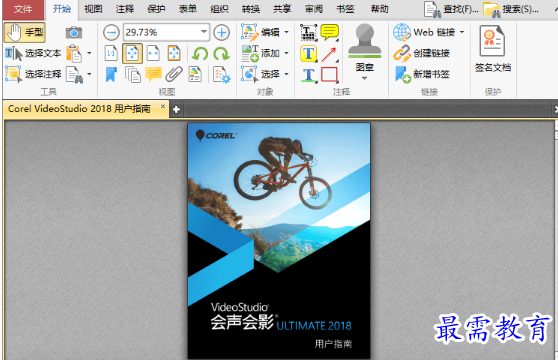Switch to the View (视图) ribbon tab
558x360 pixels.
[x=93, y=9]
